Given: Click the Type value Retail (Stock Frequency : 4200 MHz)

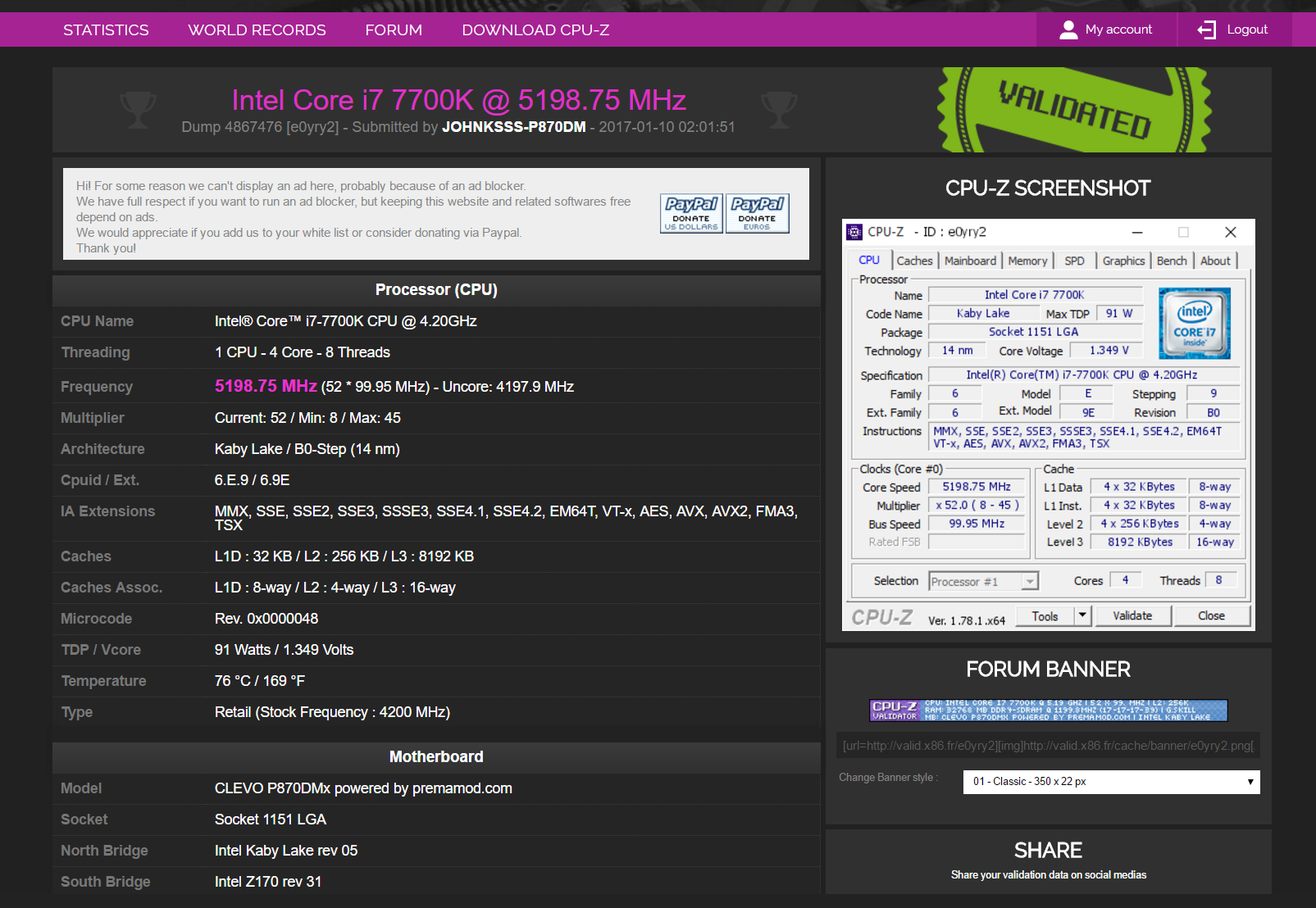Looking at the screenshot, I should [332, 712].
